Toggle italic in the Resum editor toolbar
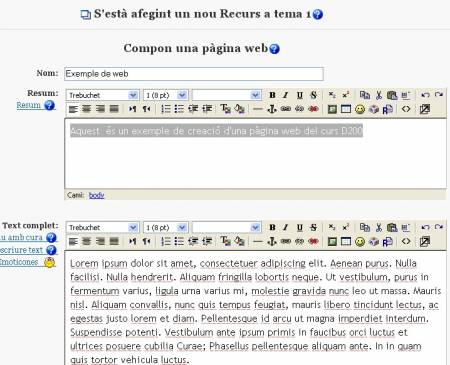Image resolution: width=450 pixels, height=365 pixels. (286, 95)
